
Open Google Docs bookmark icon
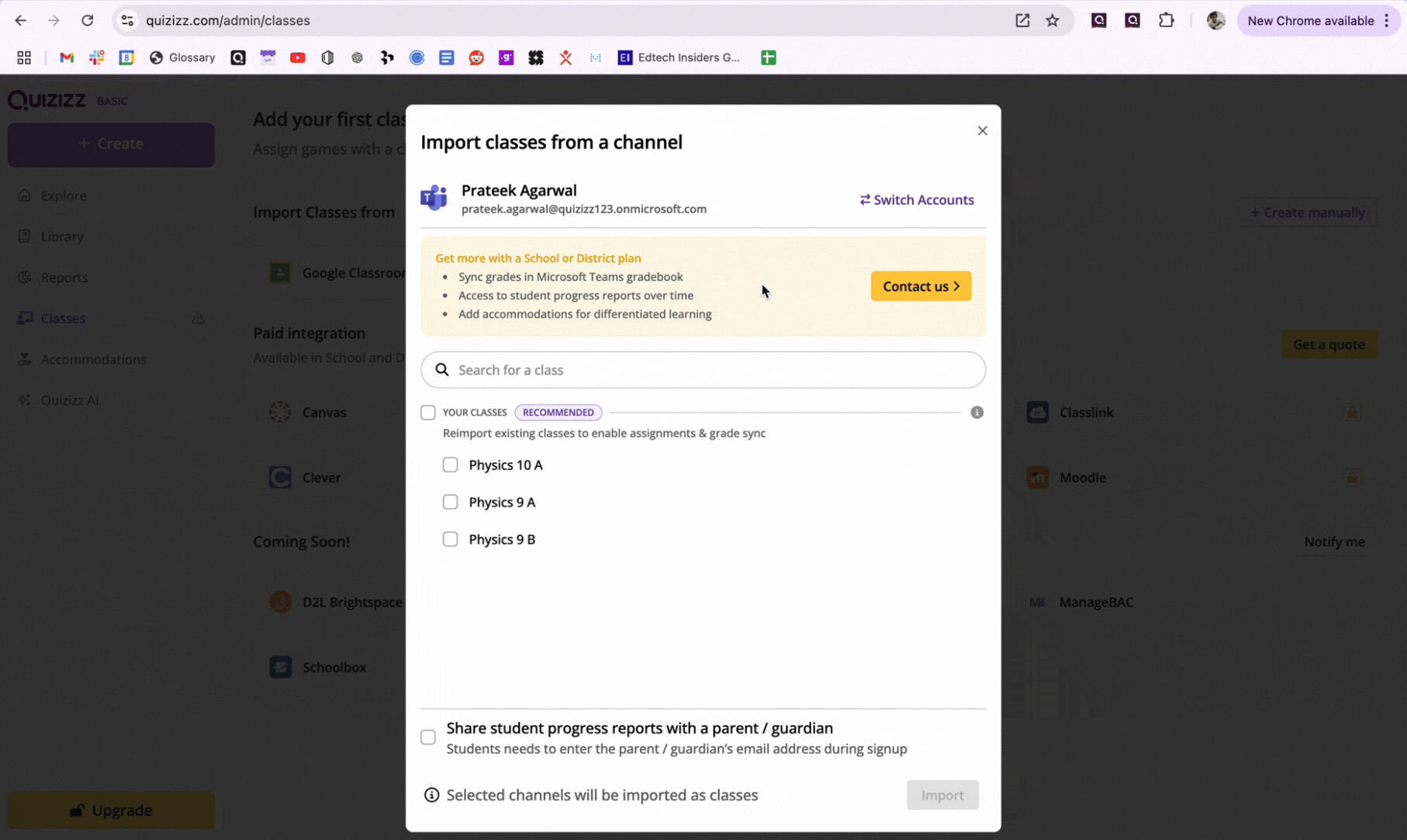tap(447, 57)
